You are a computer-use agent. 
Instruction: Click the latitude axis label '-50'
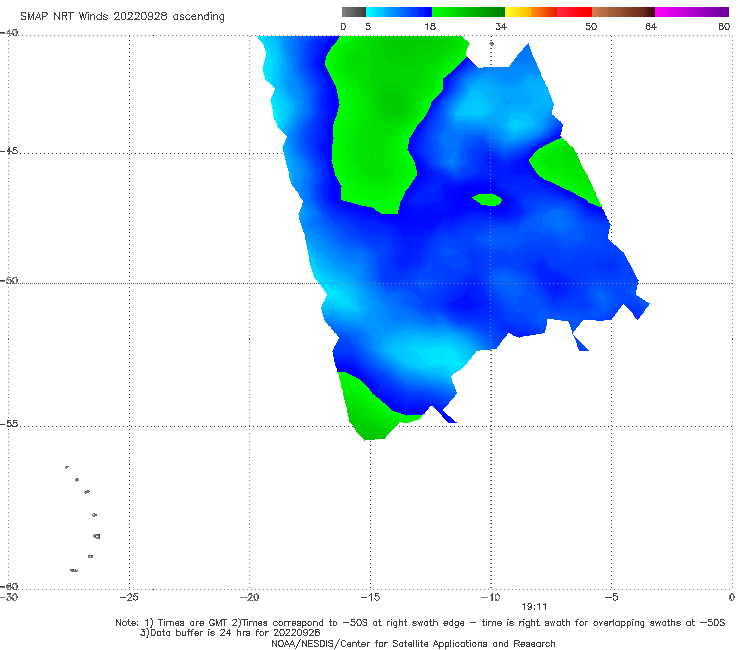click(x=9, y=281)
